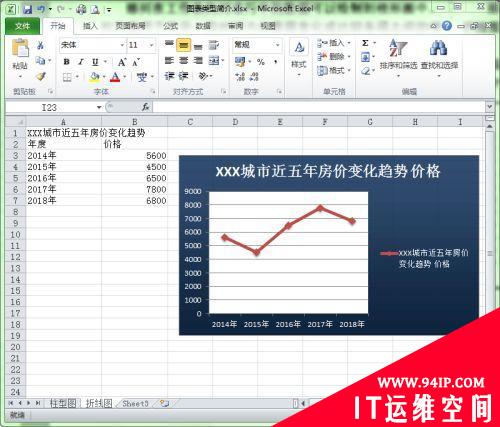The image size is (500, 427).
Task: Expand the font name dropdown
Action: pyautogui.click(x=122, y=45)
